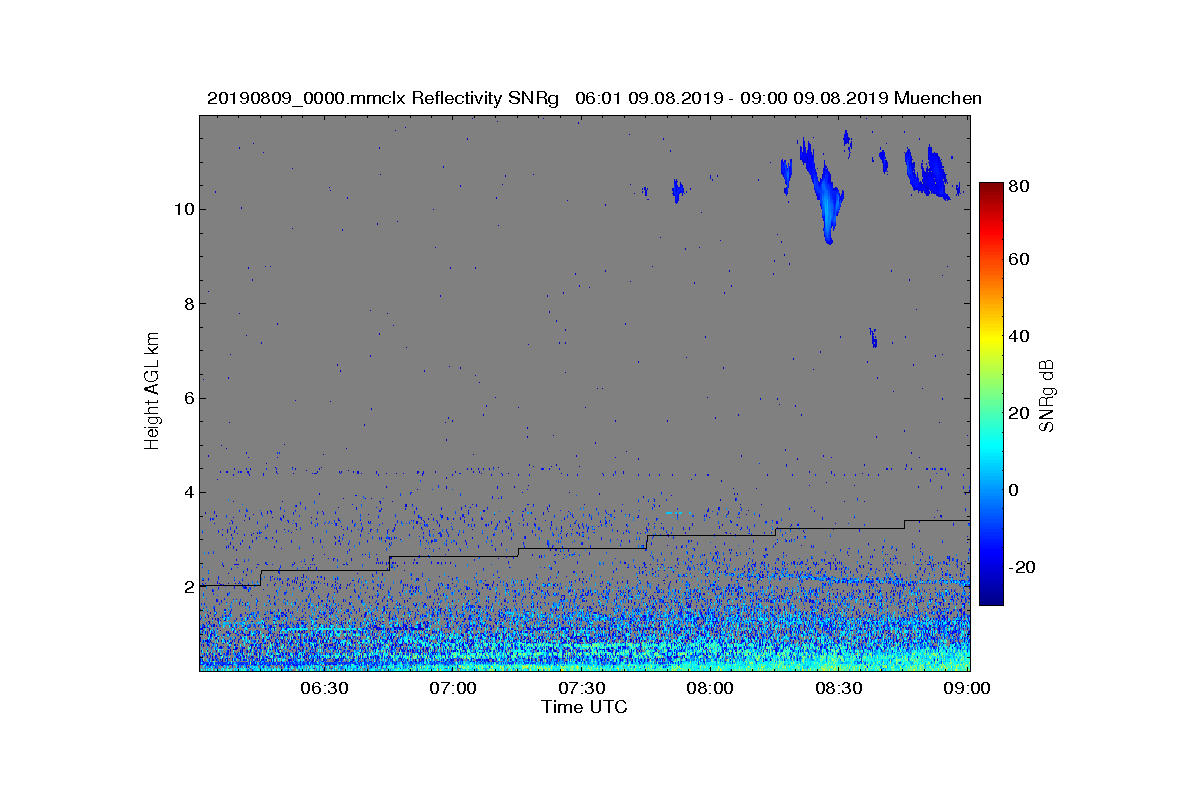Click the height tick label 10
The image size is (1200, 800).
[183, 209]
